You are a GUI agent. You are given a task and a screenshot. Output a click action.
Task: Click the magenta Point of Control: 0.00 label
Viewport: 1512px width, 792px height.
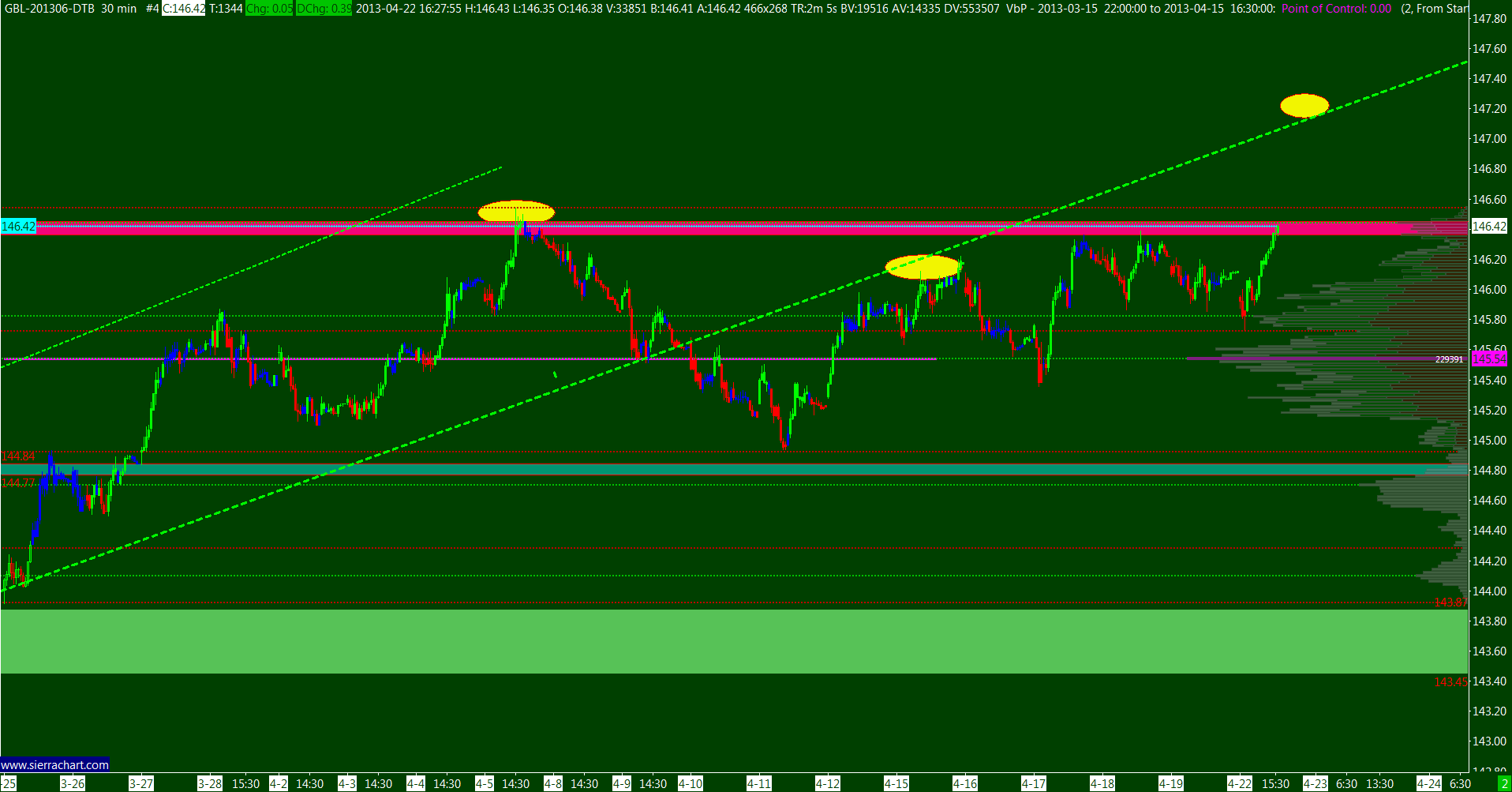(1337, 9)
